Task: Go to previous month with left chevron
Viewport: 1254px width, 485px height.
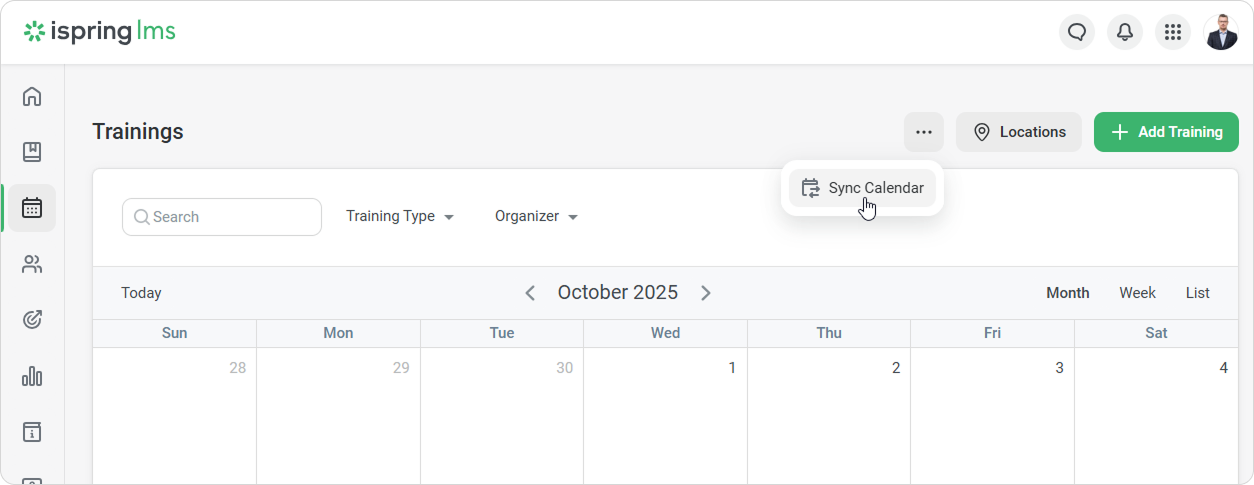Action: 530,293
